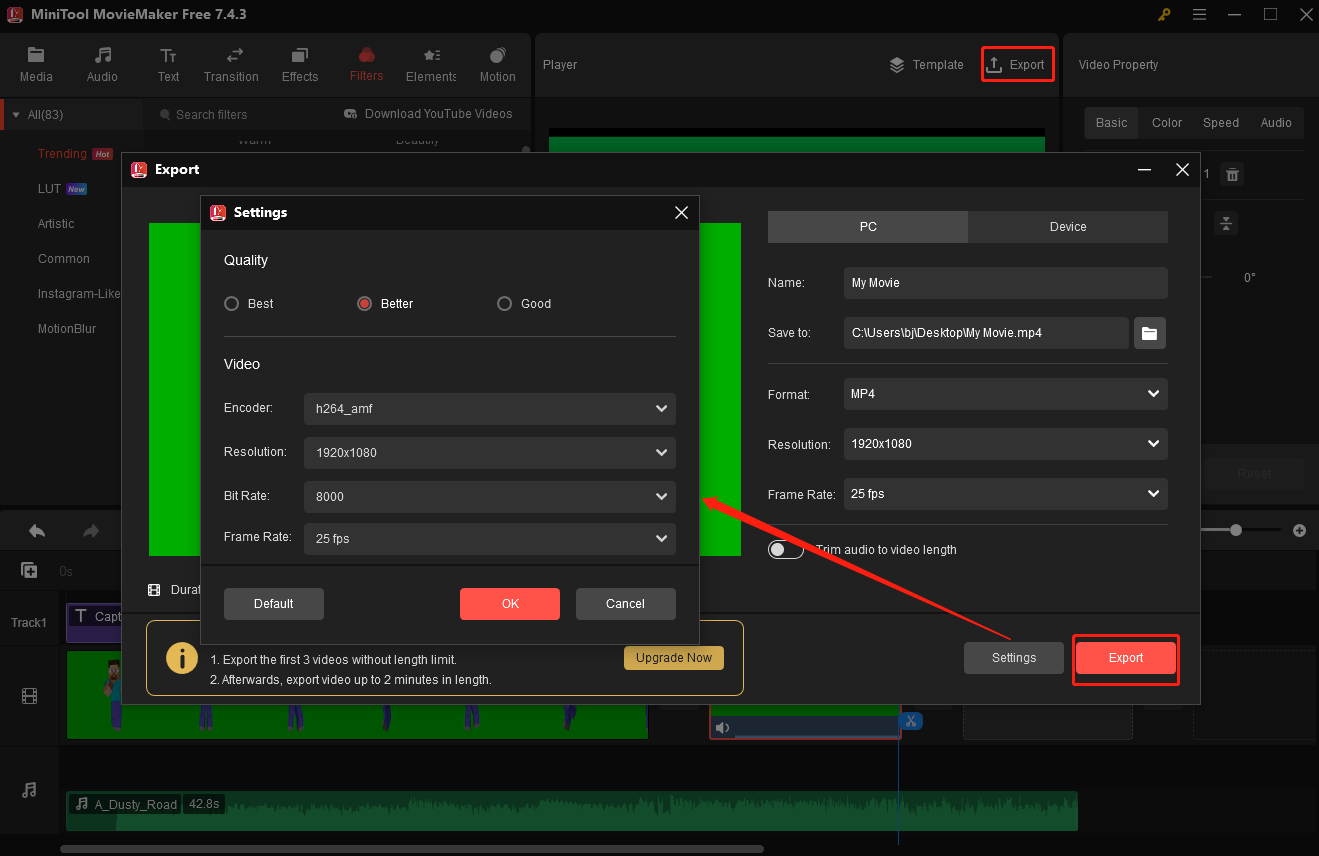Open the Audio library in top toolbar
Image resolution: width=1319 pixels, height=856 pixels.
102,65
